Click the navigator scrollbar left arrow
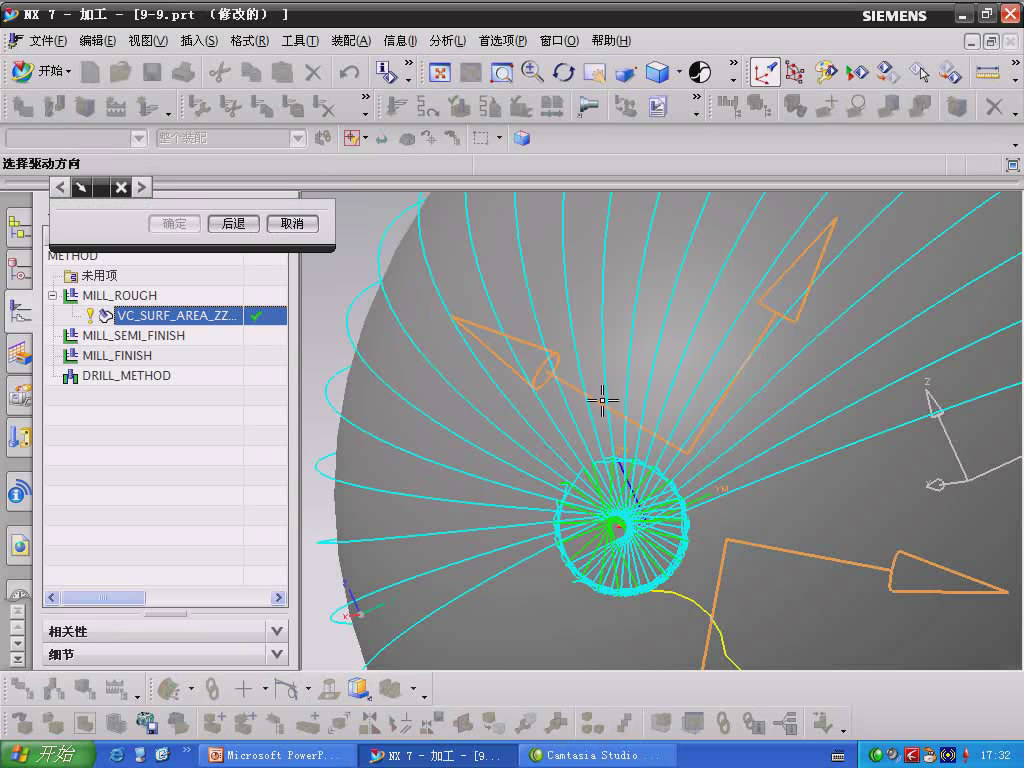Image resolution: width=1024 pixels, height=768 pixels. tap(52, 598)
